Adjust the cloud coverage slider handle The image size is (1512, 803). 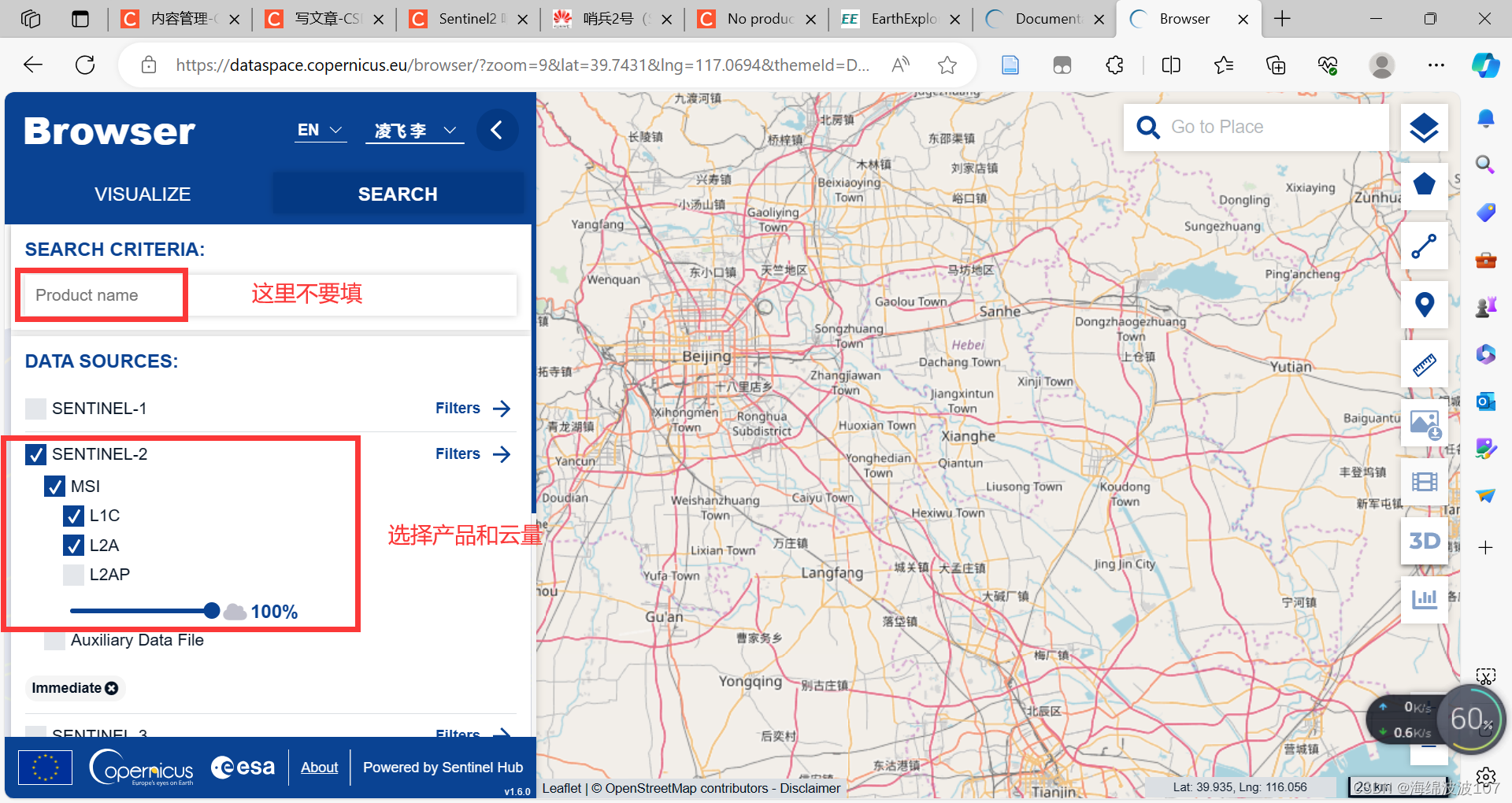pyautogui.click(x=211, y=611)
